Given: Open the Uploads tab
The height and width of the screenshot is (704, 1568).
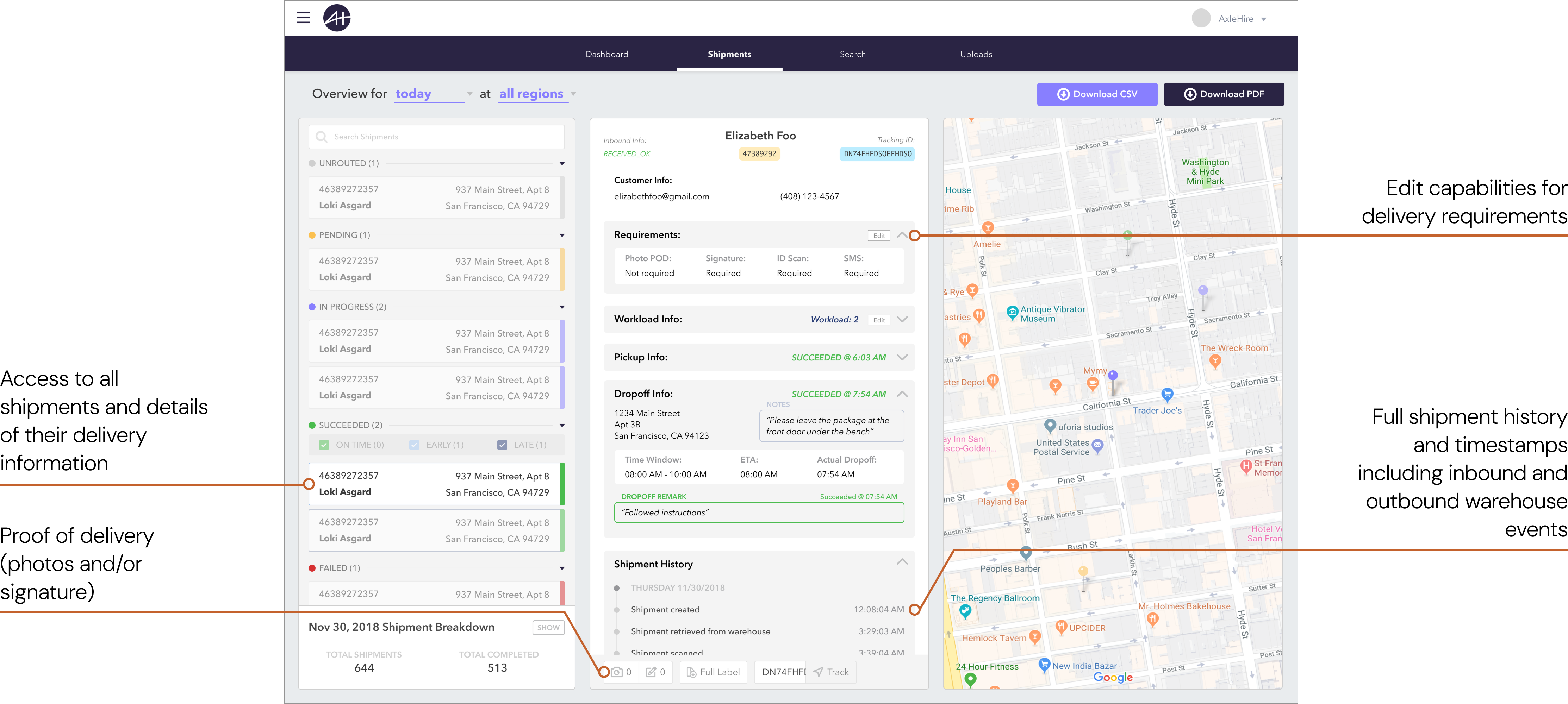Looking at the screenshot, I should click(x=975, y=54).
